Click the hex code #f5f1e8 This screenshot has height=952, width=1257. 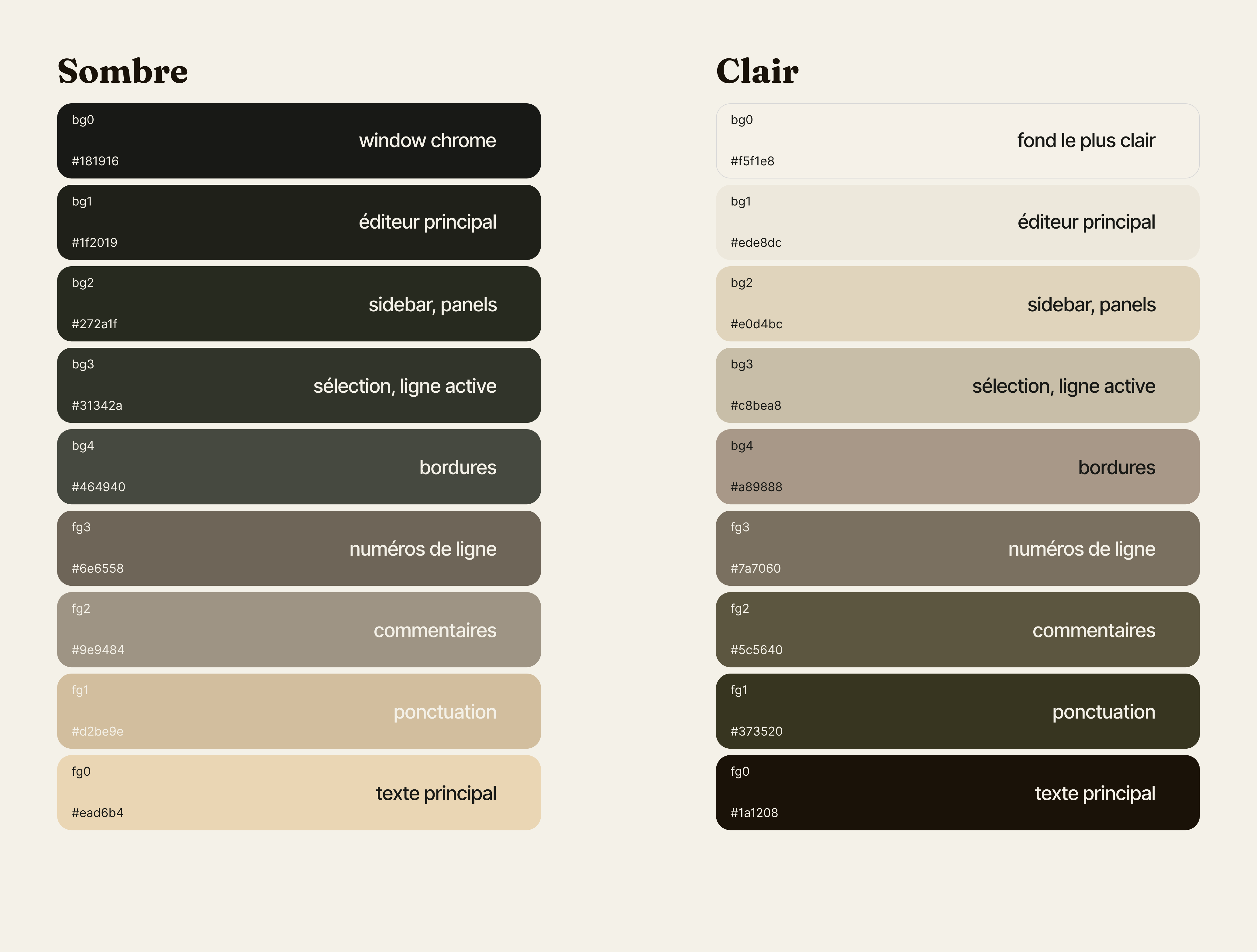pyautogui.click(x=752, y=161)
